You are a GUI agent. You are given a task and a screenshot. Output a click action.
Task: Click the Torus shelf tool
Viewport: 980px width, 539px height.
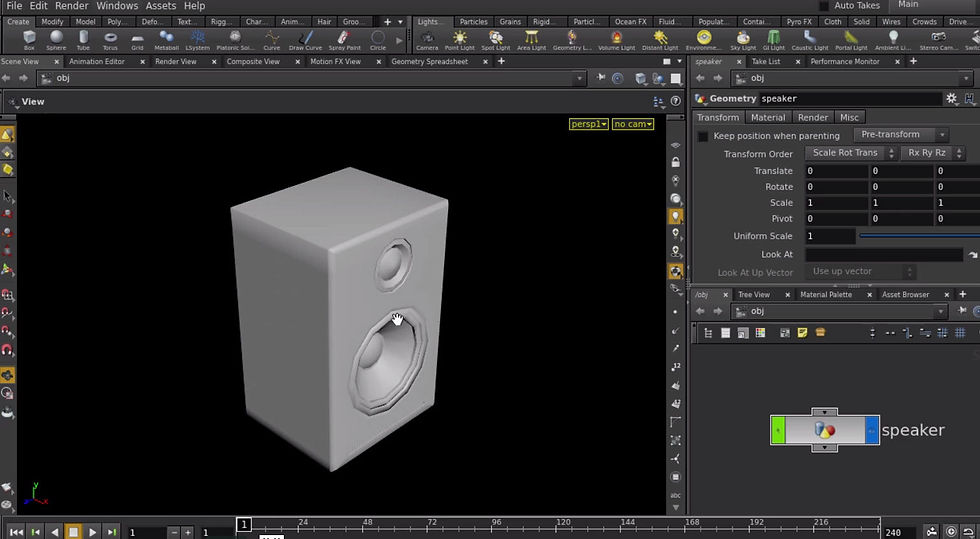(110, 39)
